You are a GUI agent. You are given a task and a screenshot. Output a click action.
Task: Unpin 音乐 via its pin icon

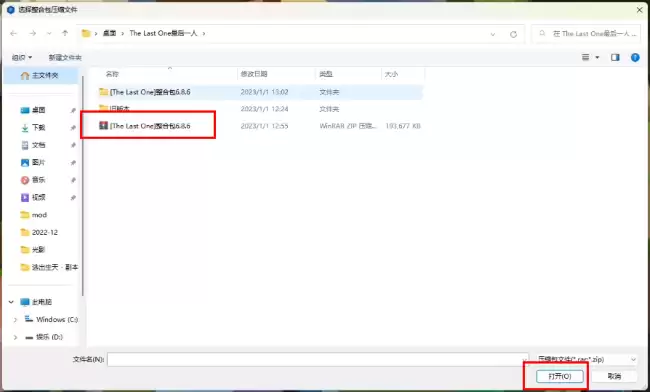coord(73,180)
